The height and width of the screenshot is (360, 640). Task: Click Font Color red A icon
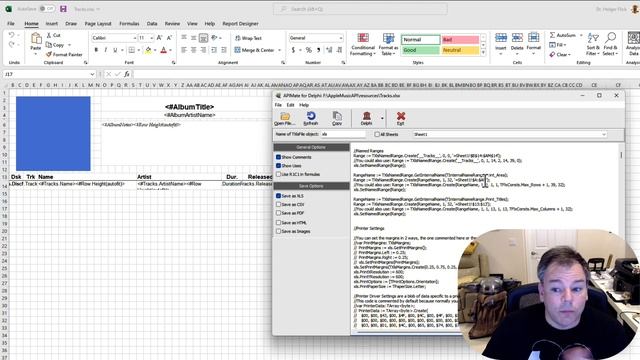[x=164, y=50]
